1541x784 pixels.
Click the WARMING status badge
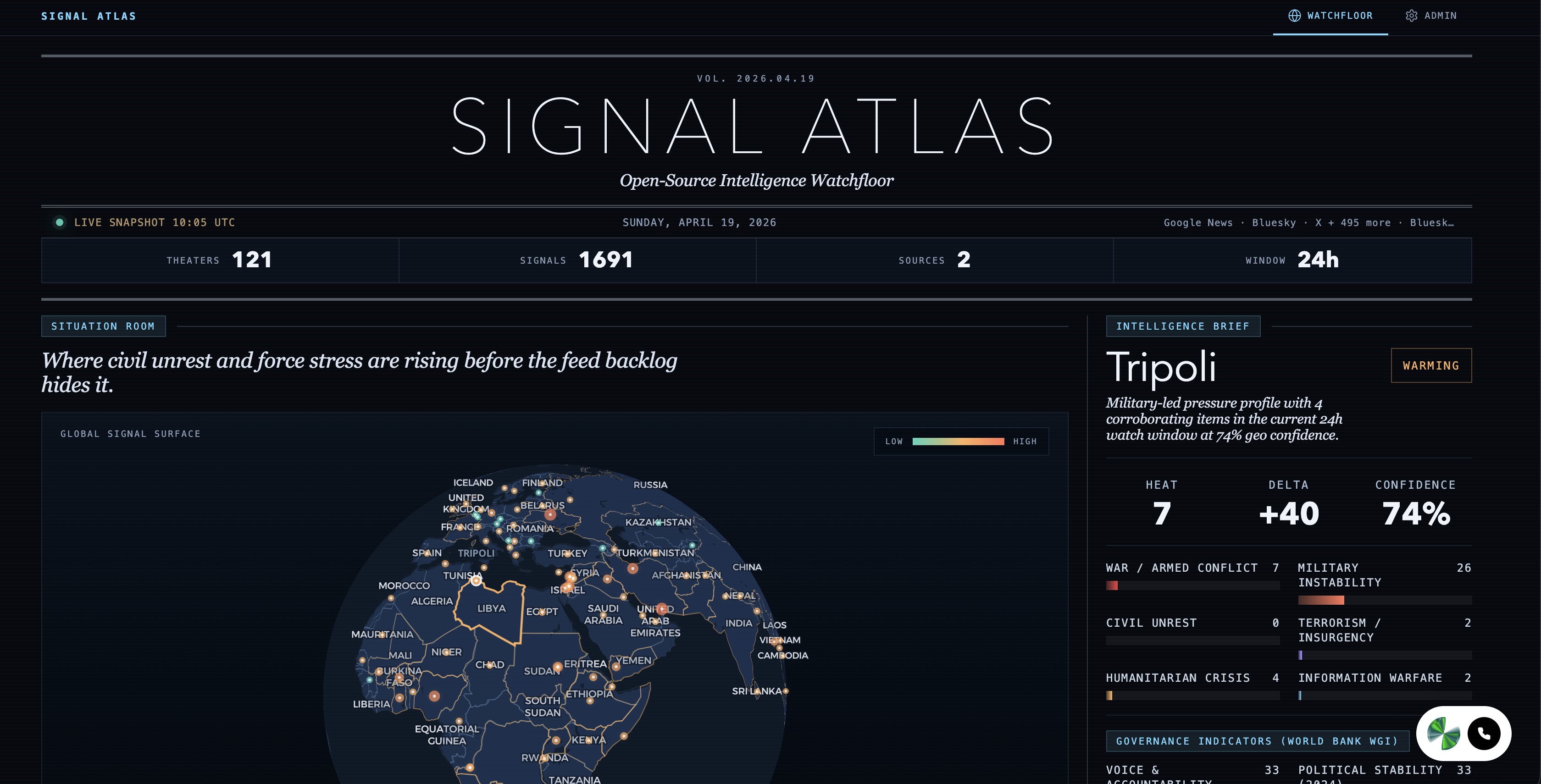pos(1430,365)
